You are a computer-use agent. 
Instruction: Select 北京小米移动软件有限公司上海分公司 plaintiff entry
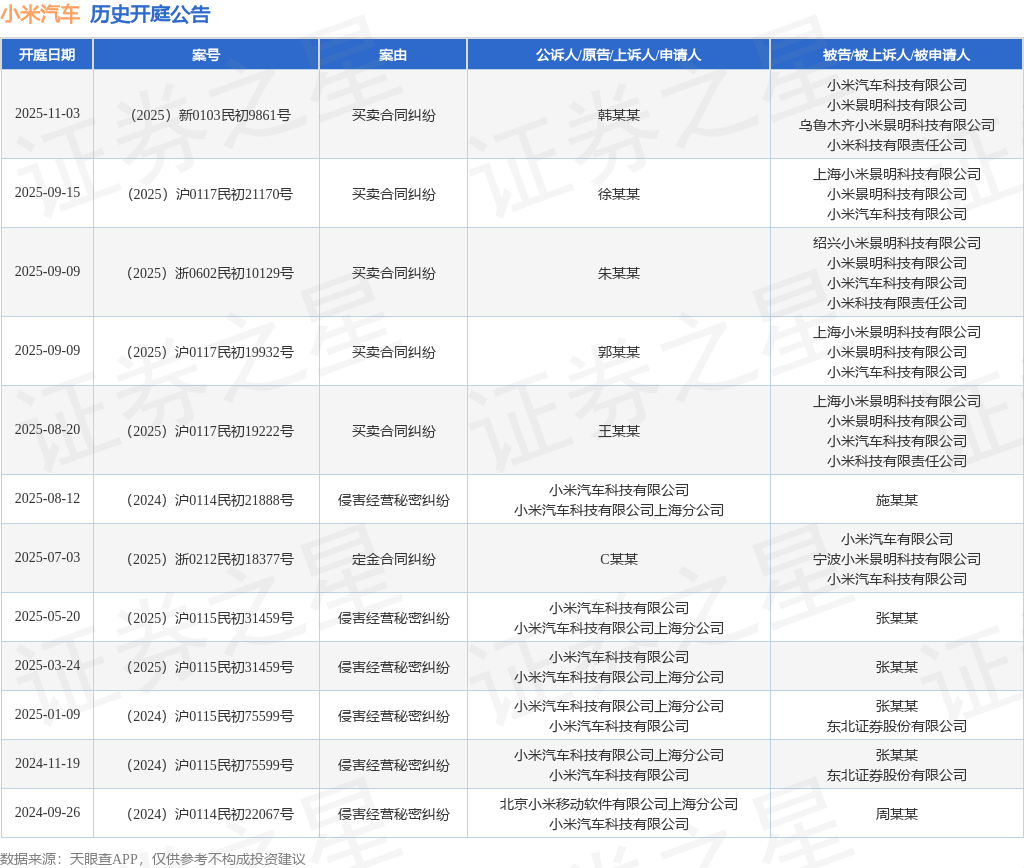tap(619, 805)
